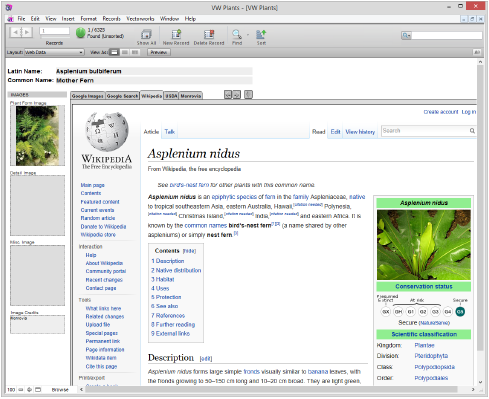Create a record with New Record icon

pos(176,34)
